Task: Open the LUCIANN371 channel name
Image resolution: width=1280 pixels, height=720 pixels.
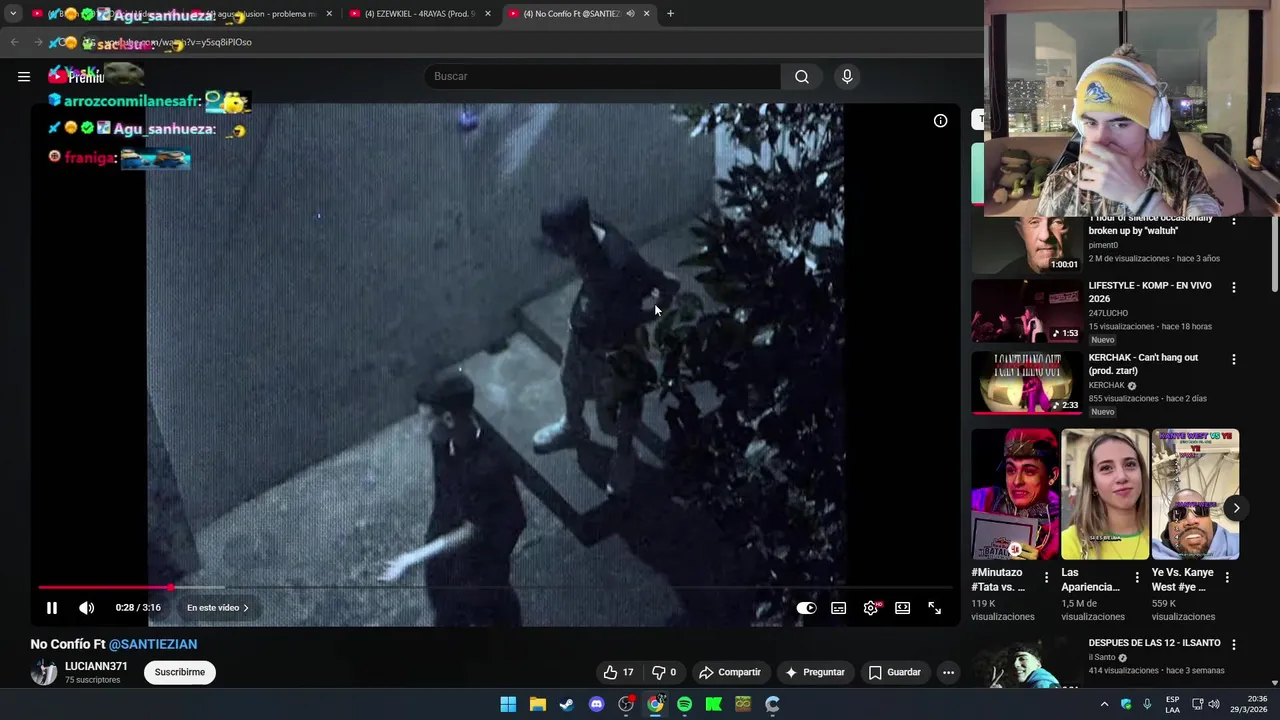Action: click(x=96, y=666)
